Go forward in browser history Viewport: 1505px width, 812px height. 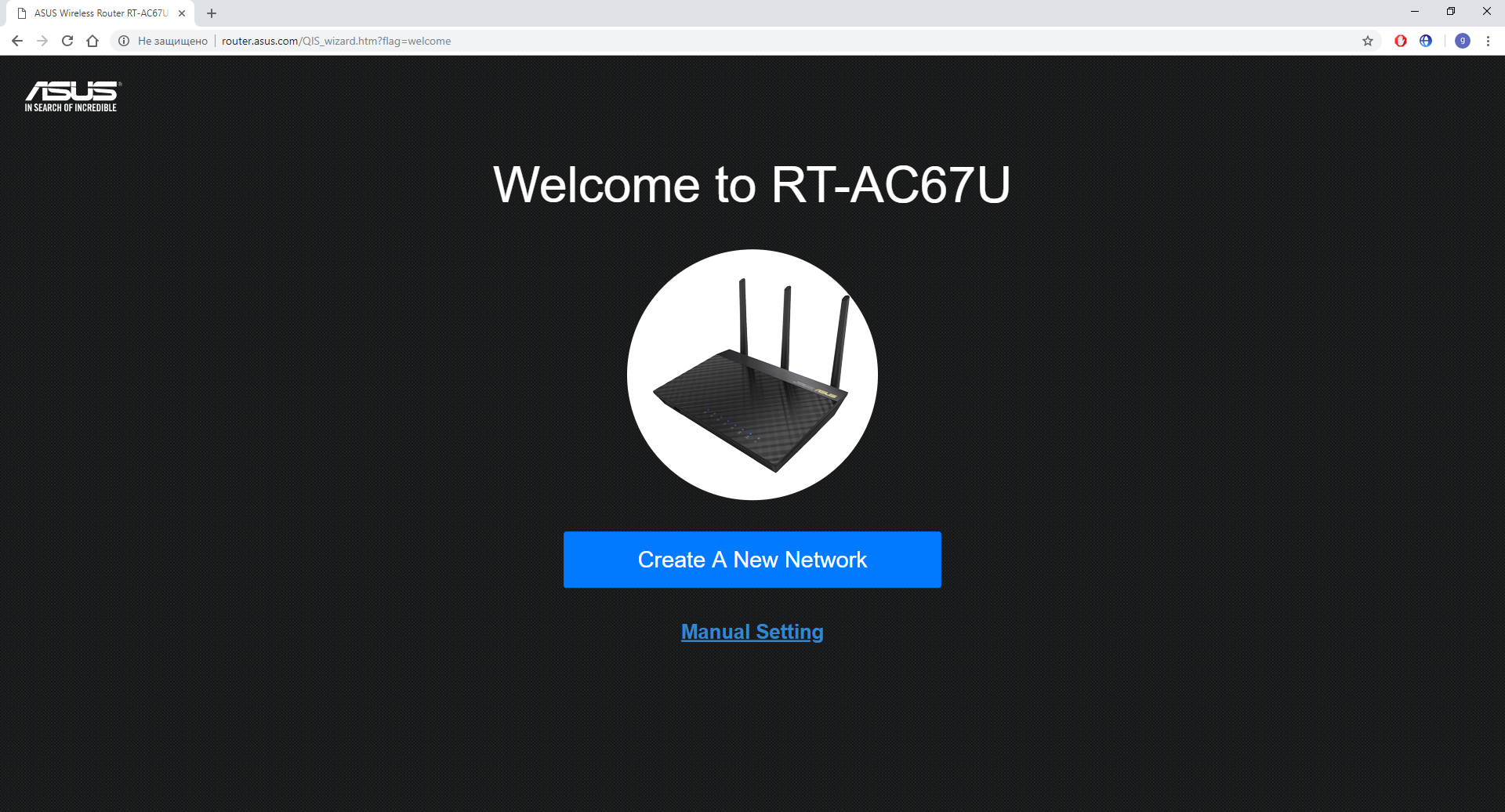pyautogui.click(x=42, y=41)
